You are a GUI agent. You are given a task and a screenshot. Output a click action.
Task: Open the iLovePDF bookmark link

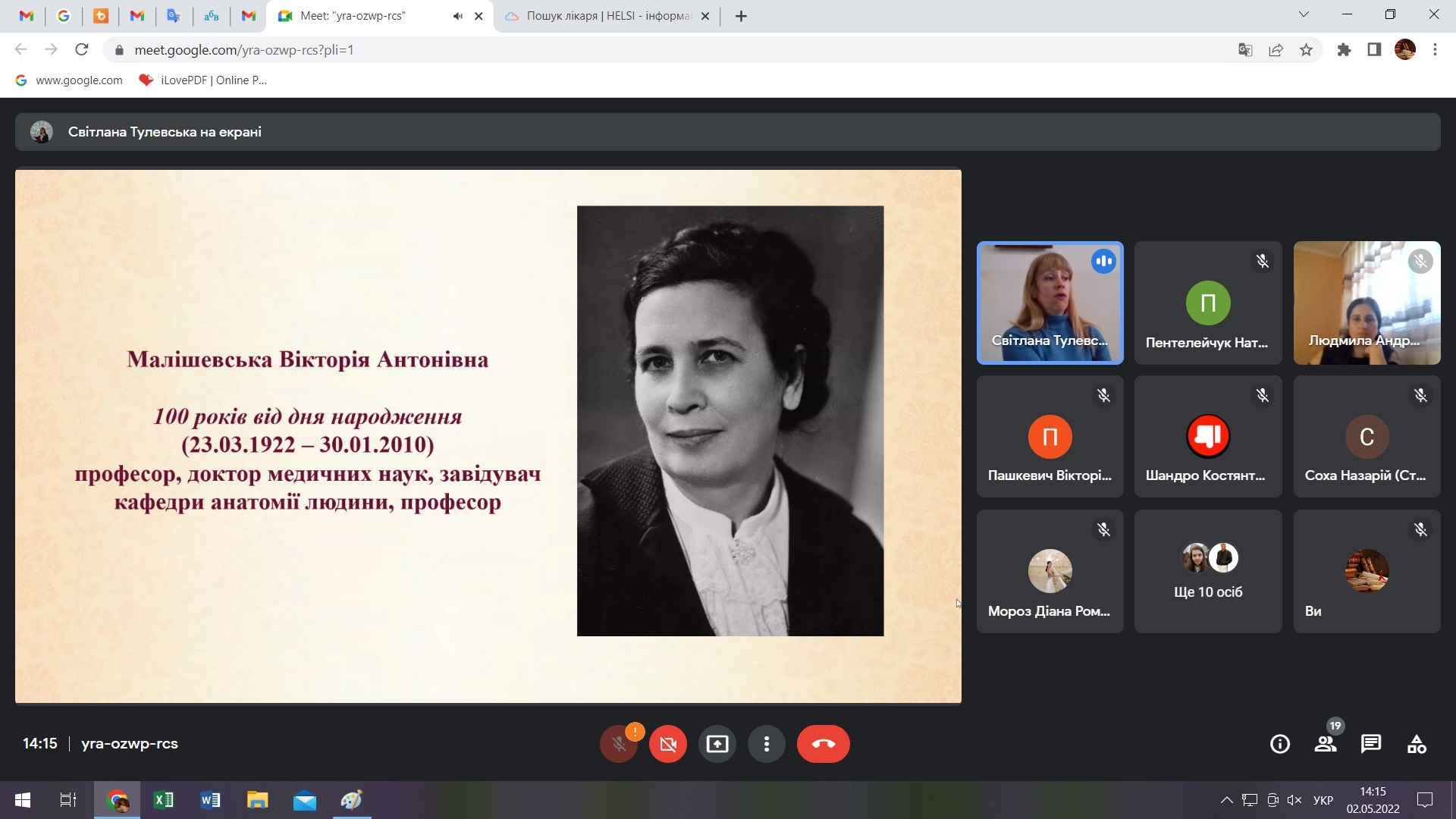point(203,80)
